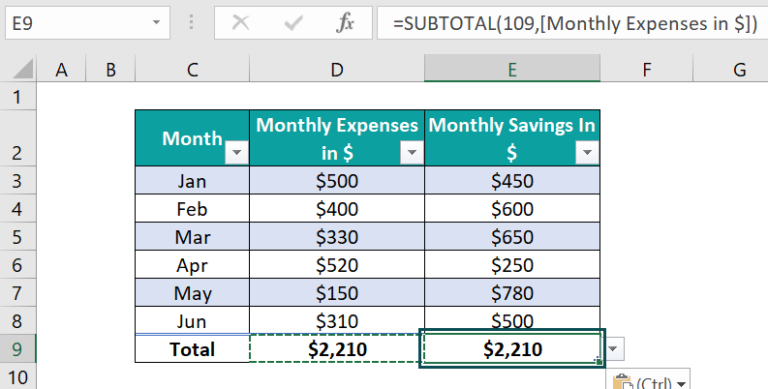Image resolution: width=768 pixels, height=389 pixels.
Task: Open Insert Function fx dialog
Action: click(345, 23)
